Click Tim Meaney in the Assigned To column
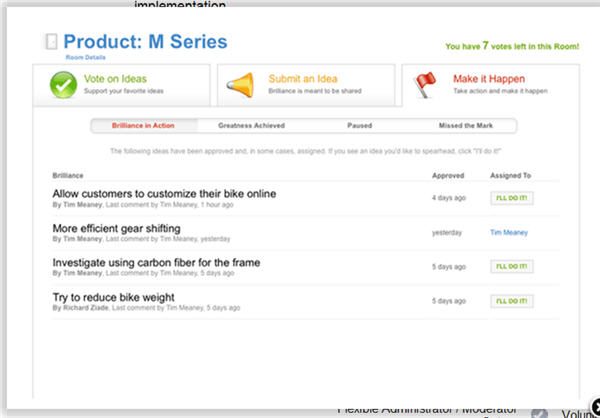Viewport: 600px width, 418px height. pos(508,232)
